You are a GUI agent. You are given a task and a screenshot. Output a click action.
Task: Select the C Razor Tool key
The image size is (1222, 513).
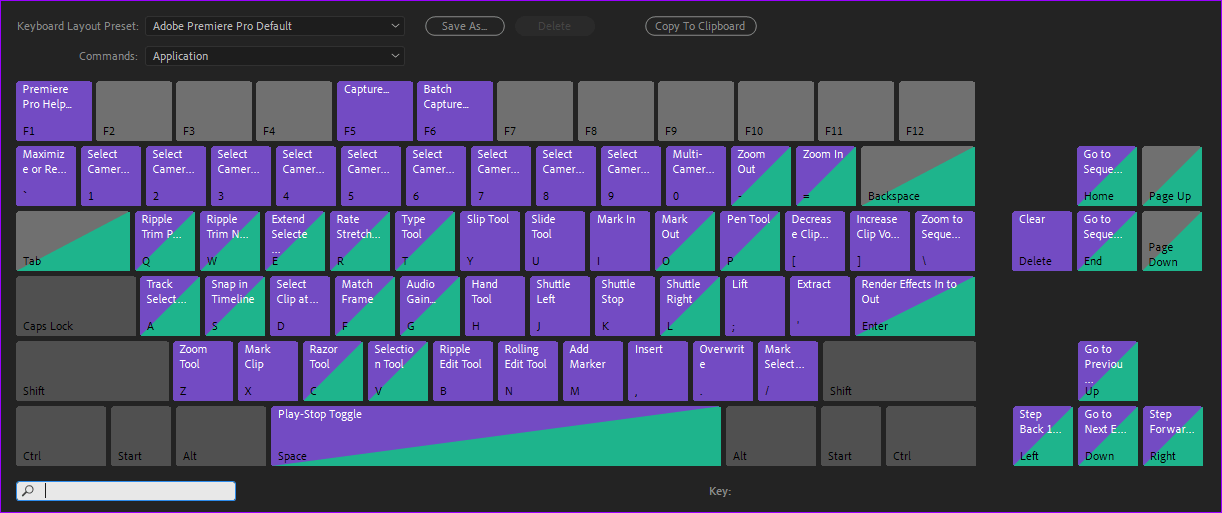click(x=333, y=371)
